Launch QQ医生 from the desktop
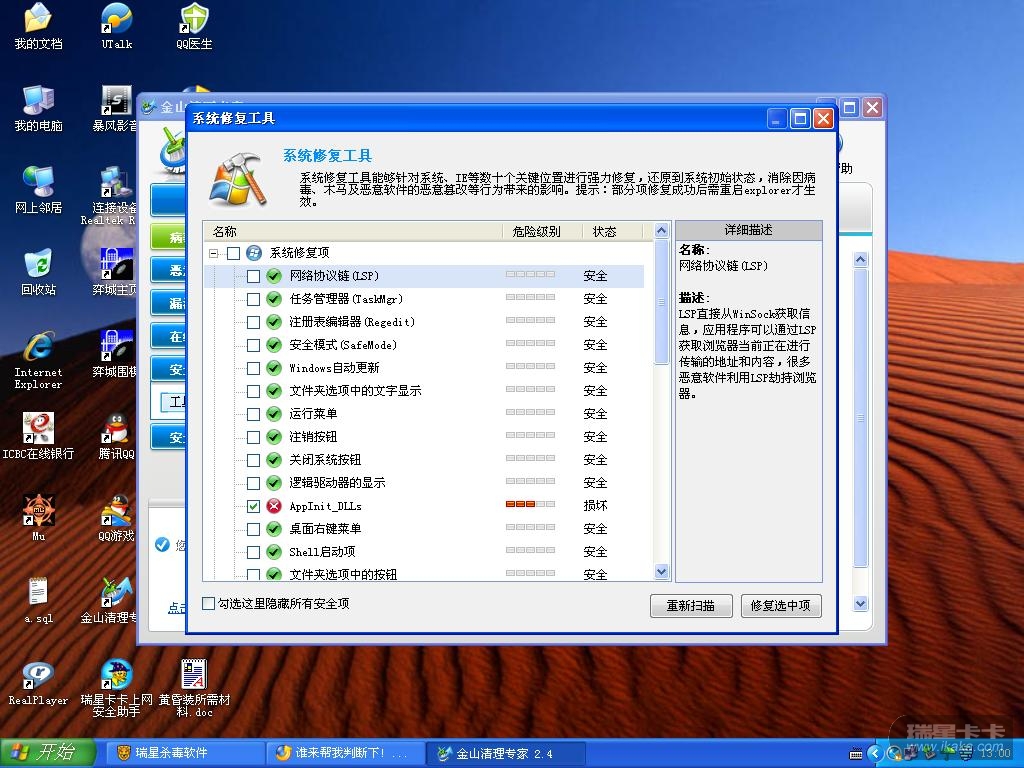The image size is (1024, 768). coord(194,27)
